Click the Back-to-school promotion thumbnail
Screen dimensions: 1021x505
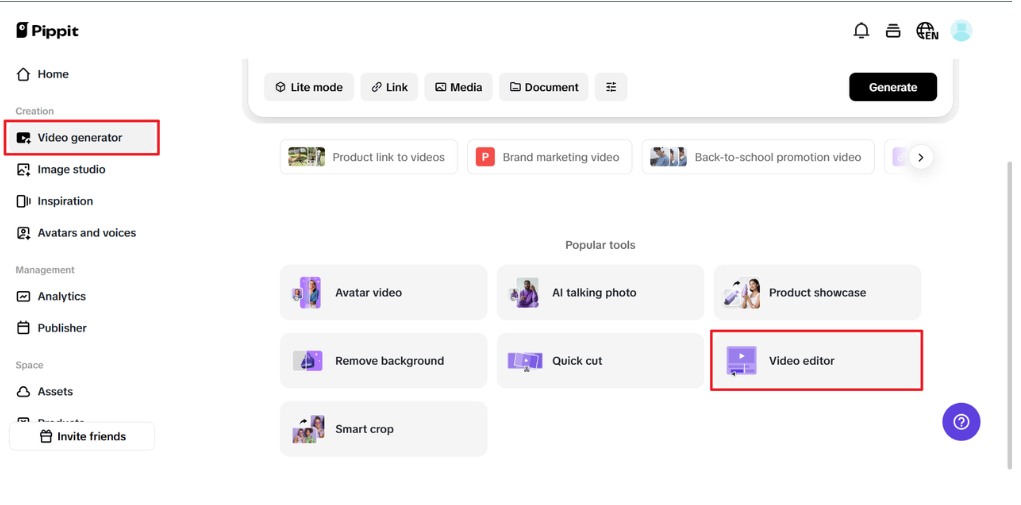click(x=669, y=157)
